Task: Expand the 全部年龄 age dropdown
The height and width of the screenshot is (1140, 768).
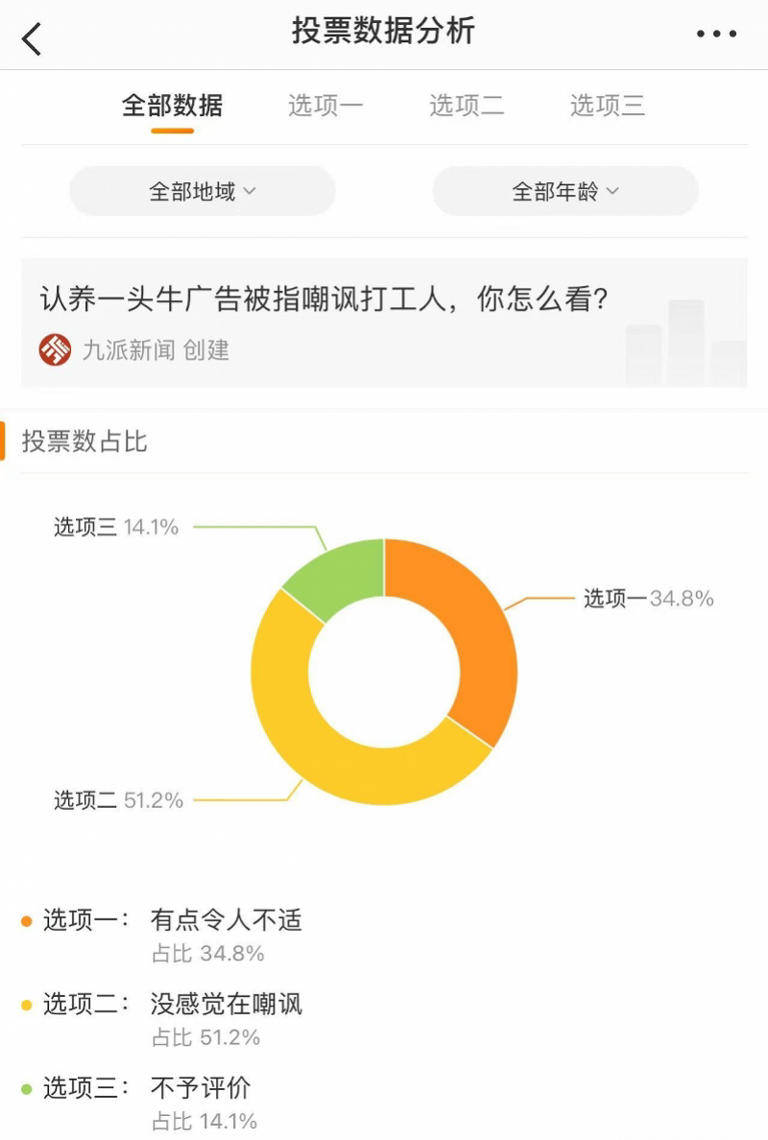Action: tap(565, 191)
